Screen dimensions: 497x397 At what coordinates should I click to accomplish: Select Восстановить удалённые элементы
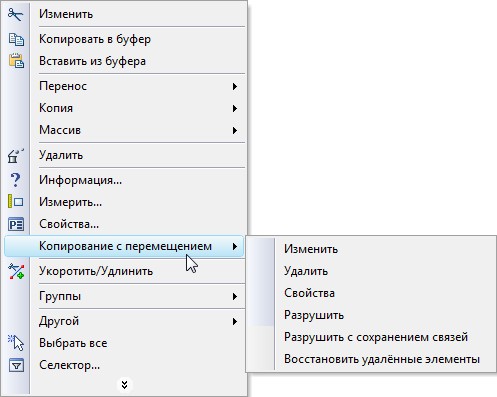[x=382, y=359]
